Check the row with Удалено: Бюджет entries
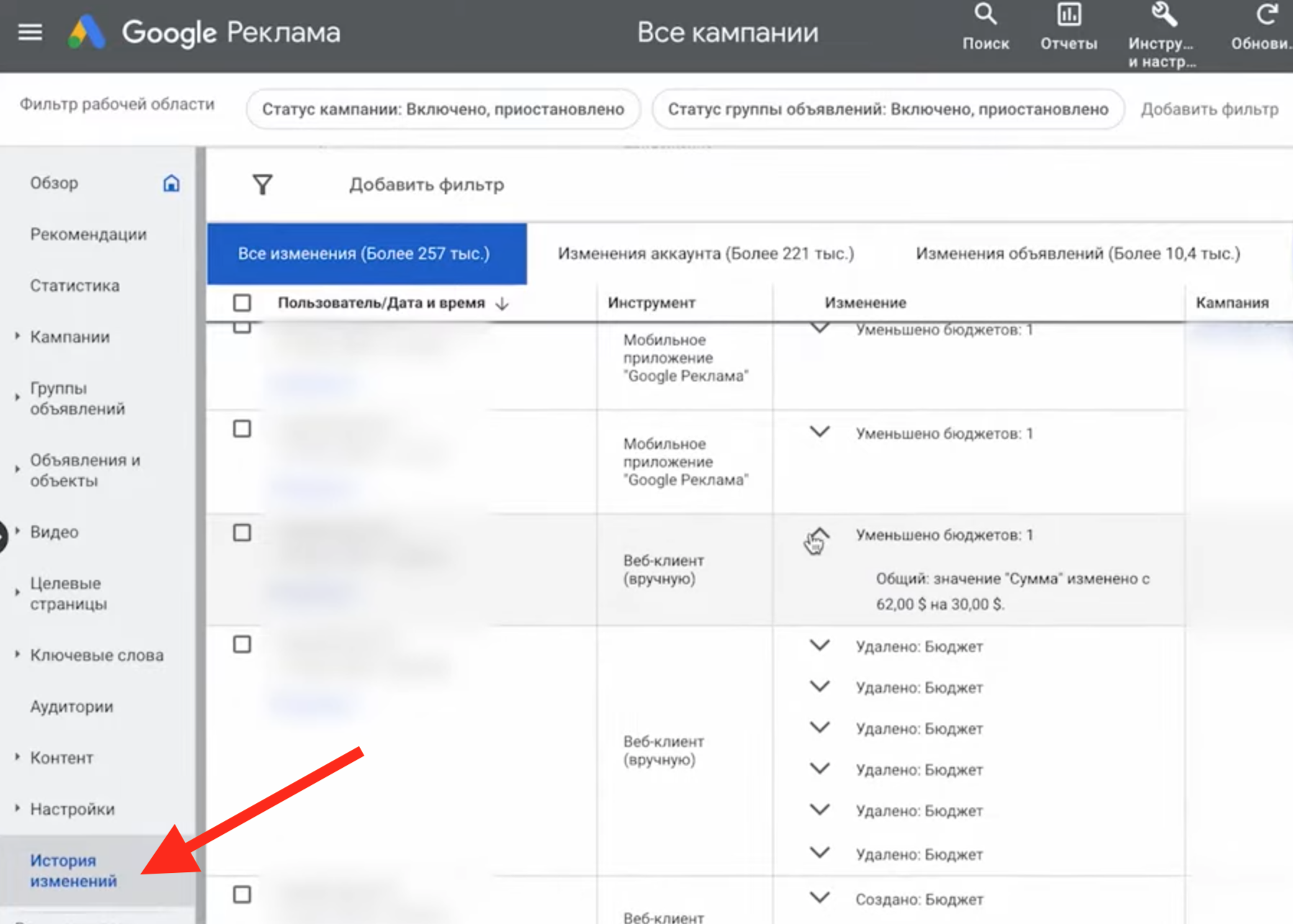Image resolution: width=1293 pixels, height=924 pixels. click(x=242, y=645)
